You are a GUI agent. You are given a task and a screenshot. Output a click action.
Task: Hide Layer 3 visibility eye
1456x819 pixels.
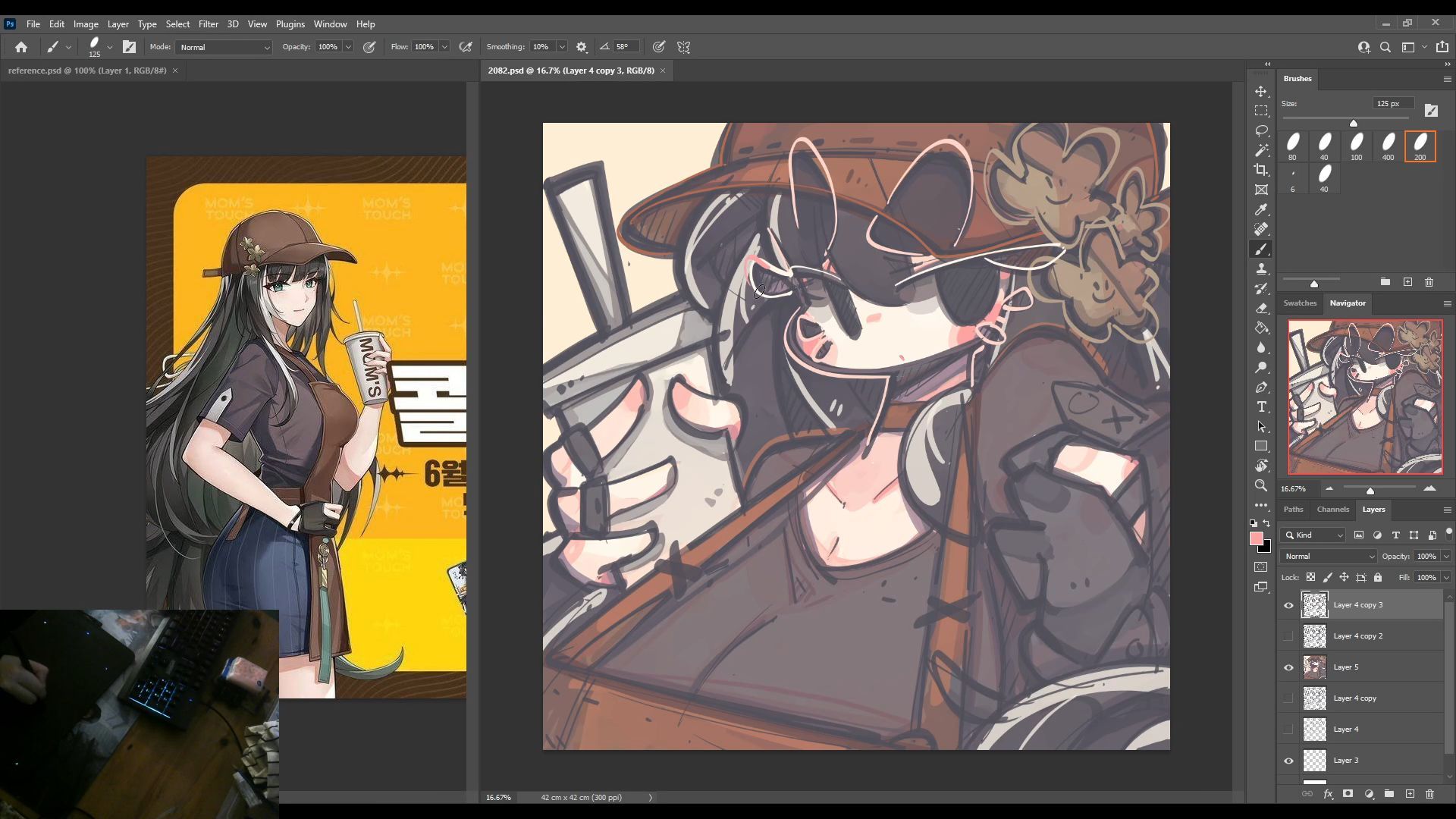coord(1288,761)
